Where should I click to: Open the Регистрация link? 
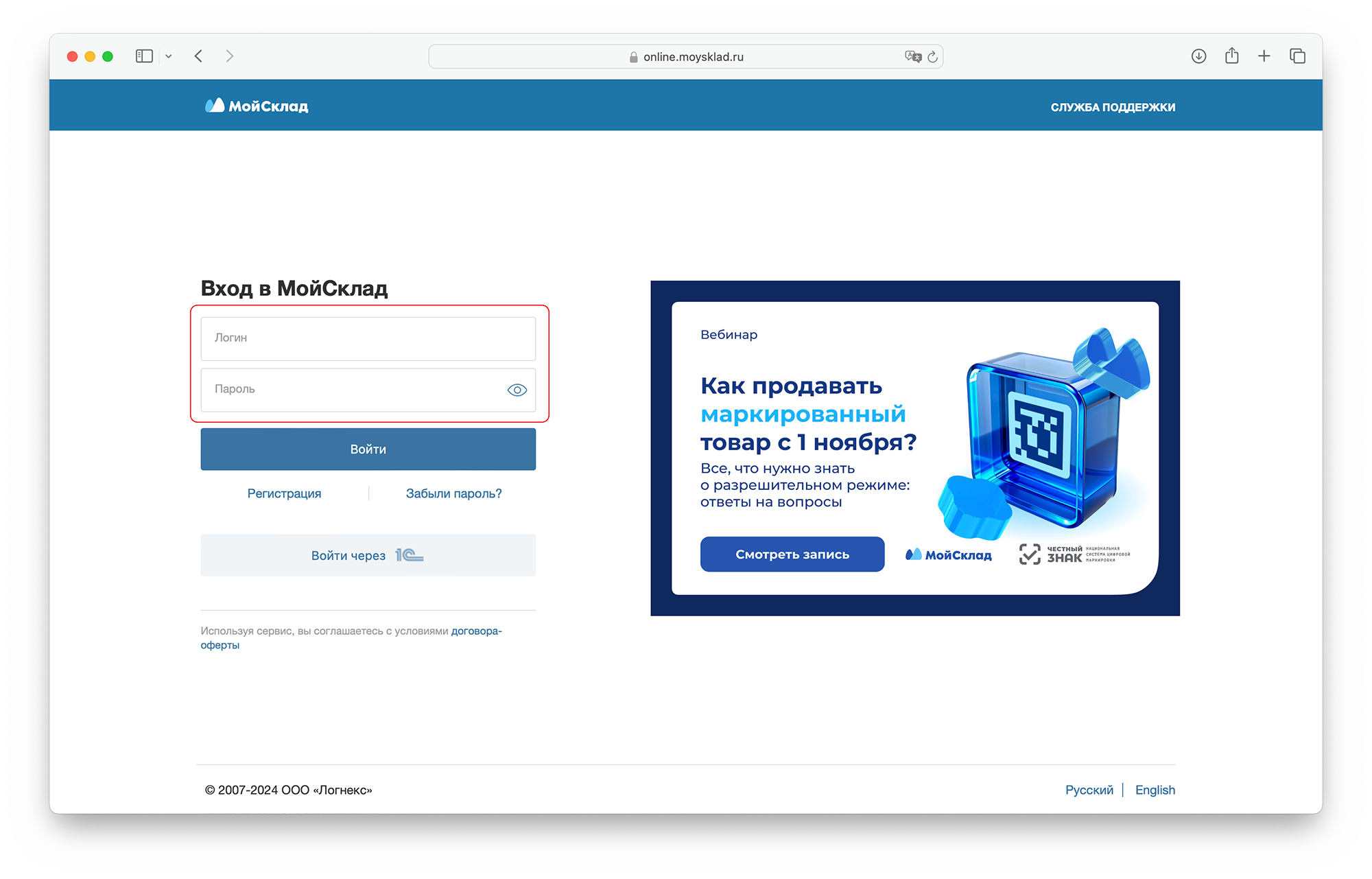coord(284,493)
